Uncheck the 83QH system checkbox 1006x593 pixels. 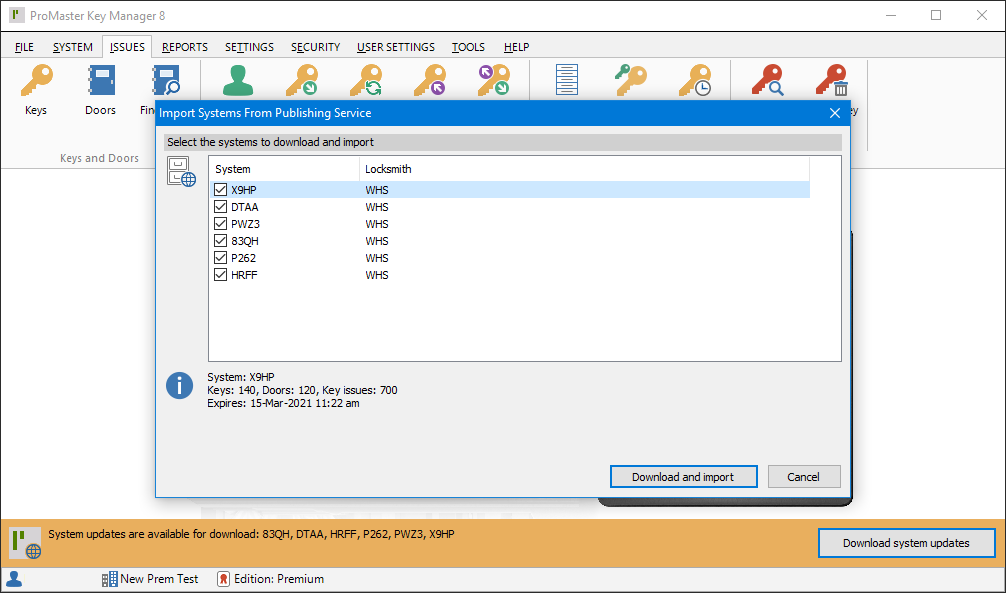pos(221,241)
